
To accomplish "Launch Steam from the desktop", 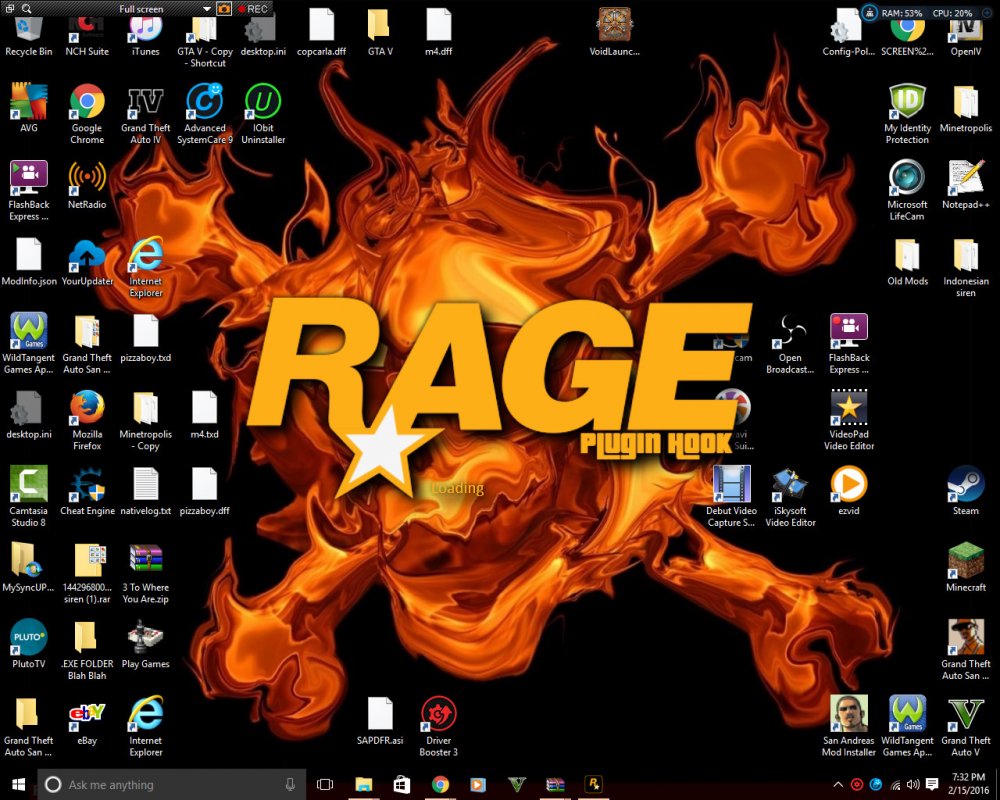I will click(966, 491).
